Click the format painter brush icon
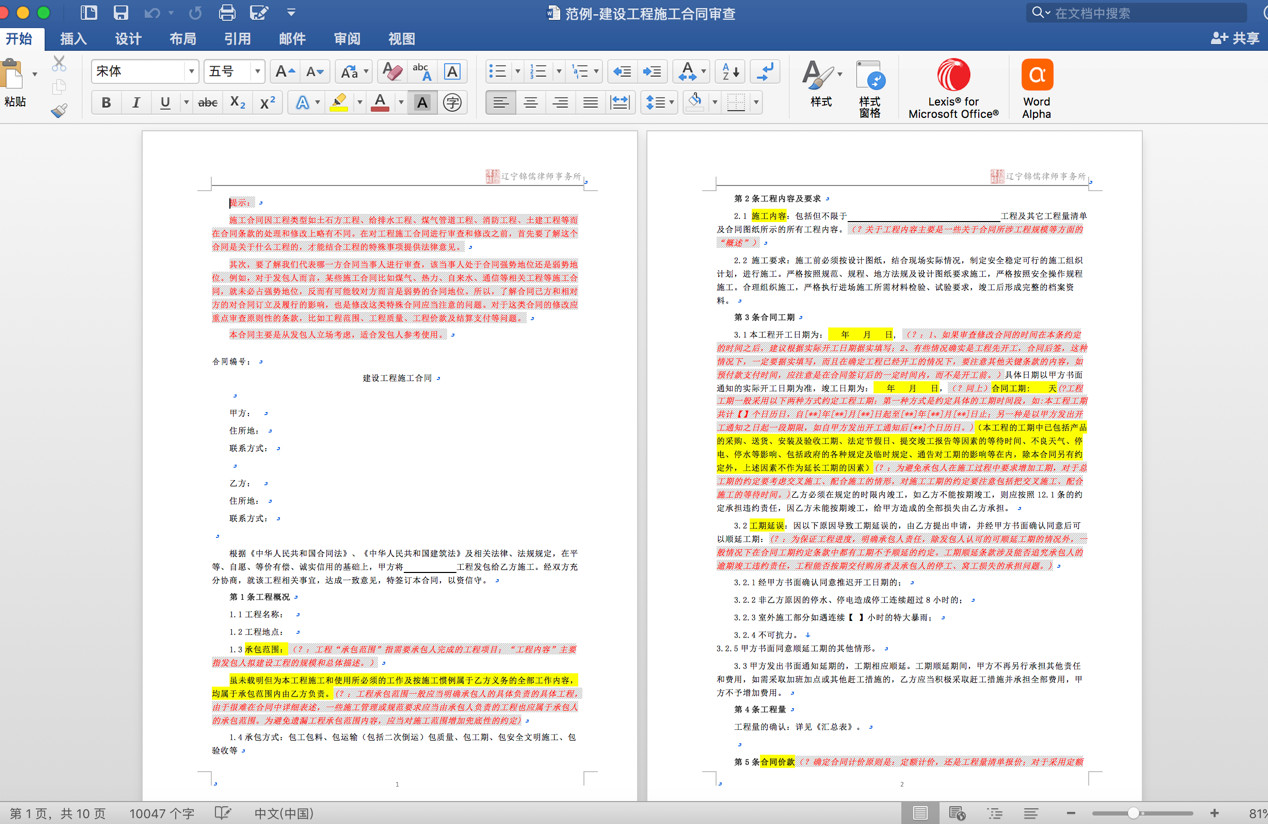This screenshot has height=824, width=1268. pos(59,111)
